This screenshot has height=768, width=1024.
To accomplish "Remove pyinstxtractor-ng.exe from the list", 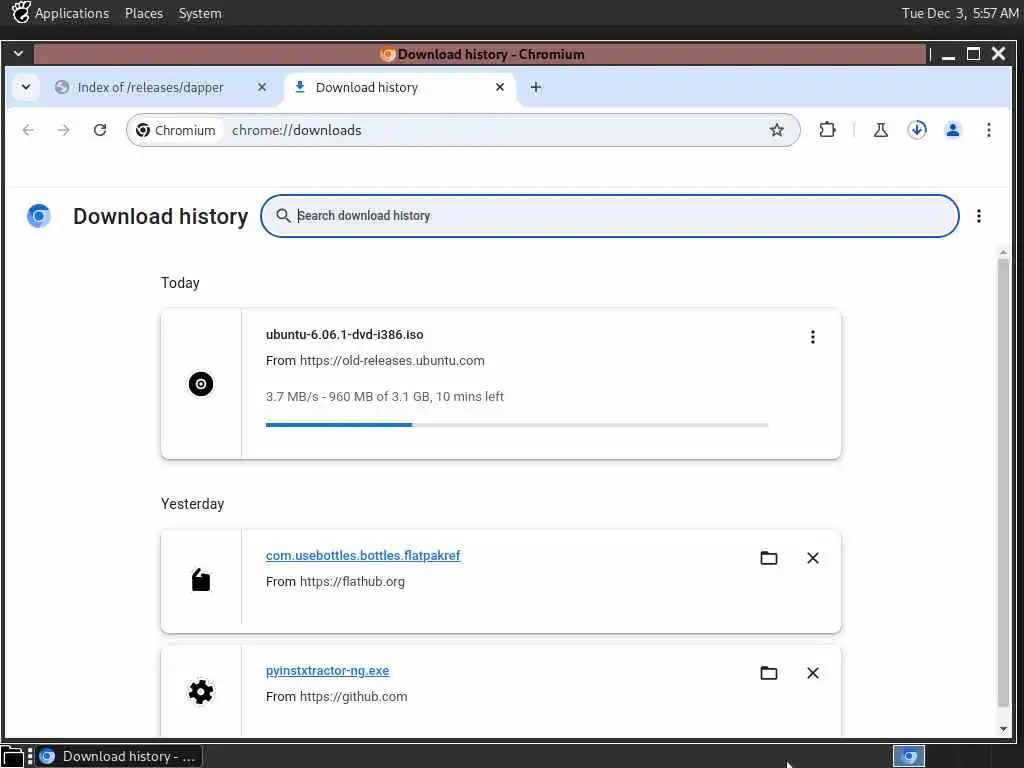I will [x=812, y=673].
